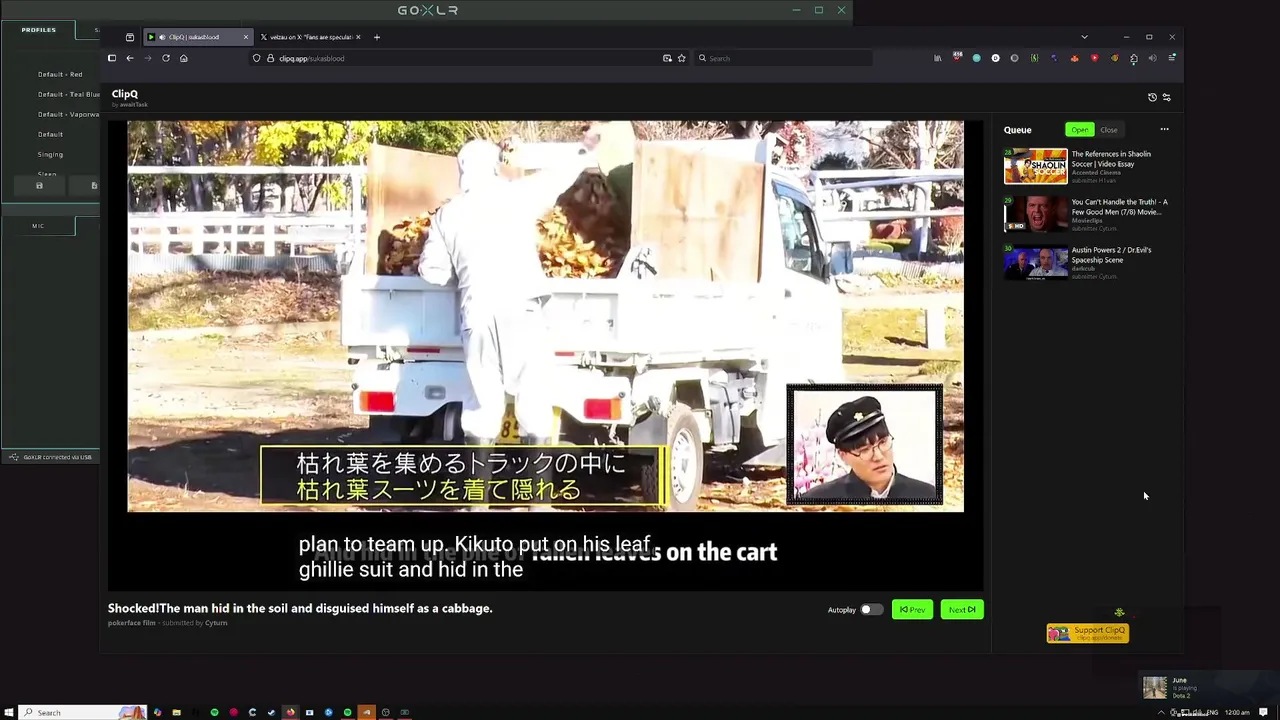Open Shaolin Soccer video essay thumbnail
The image size is (1280, 720).
(x=1036, y=166)
